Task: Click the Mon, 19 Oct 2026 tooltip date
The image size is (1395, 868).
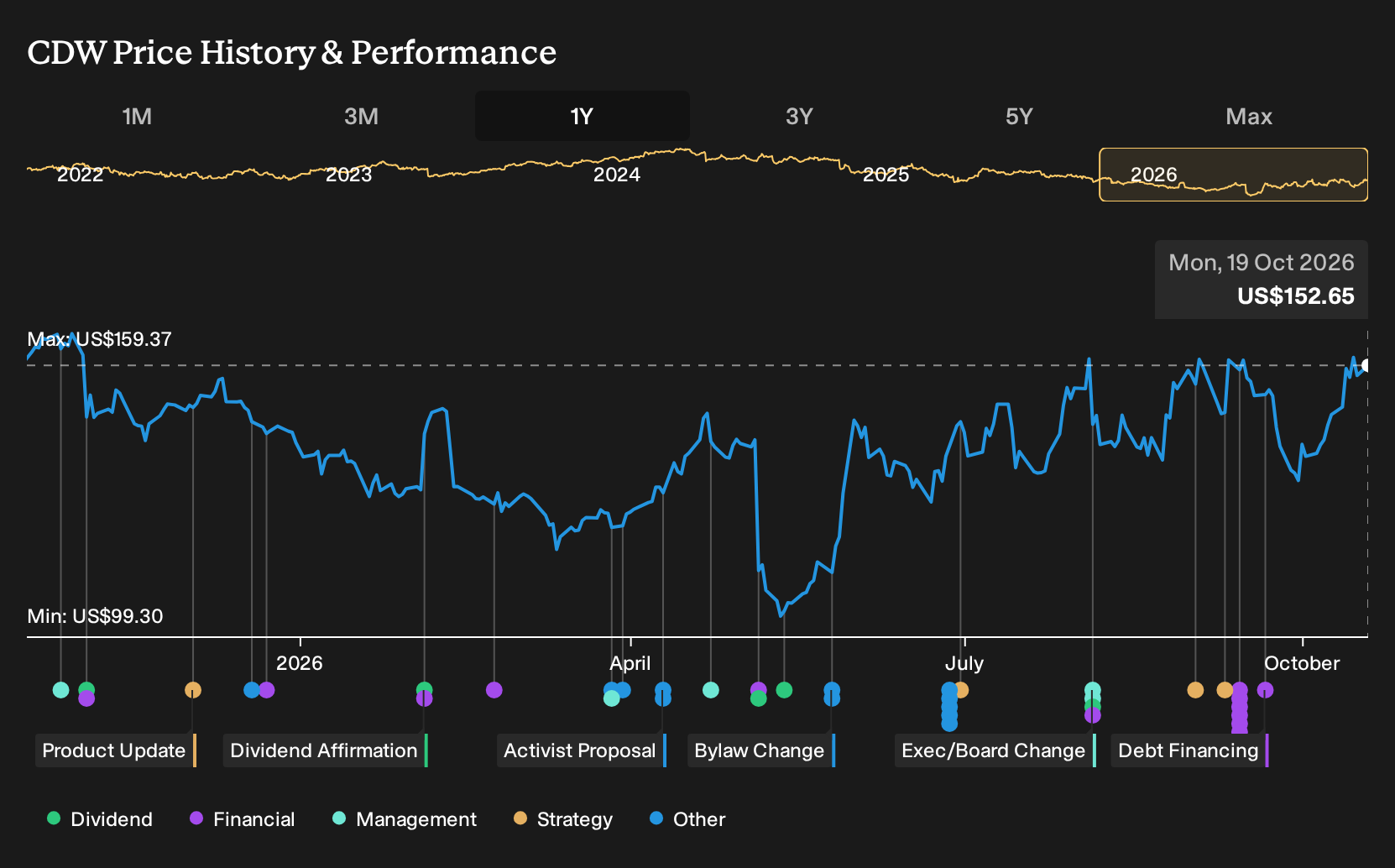Action: (x=1262, y=263)
